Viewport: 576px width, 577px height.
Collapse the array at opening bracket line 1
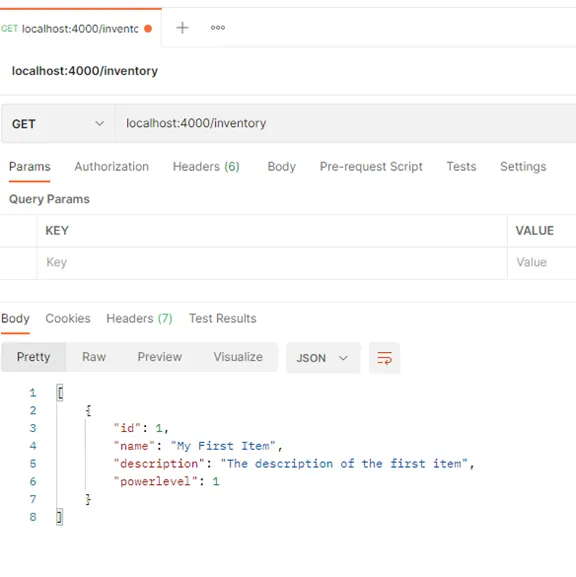[60, 393]
